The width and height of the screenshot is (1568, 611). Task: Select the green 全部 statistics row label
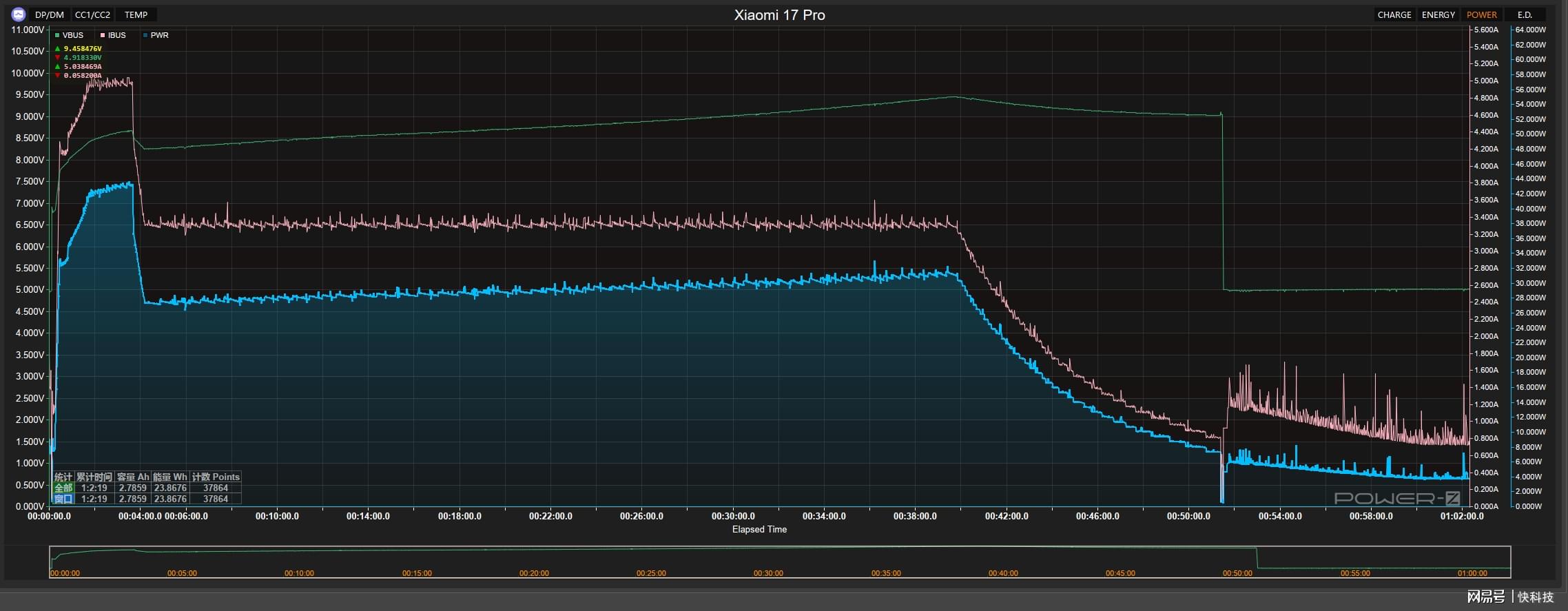pyautogui.click(x=63, y=488)
